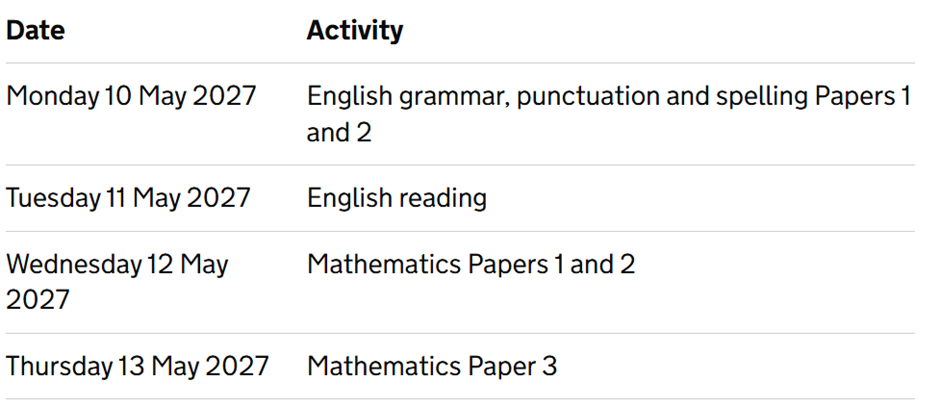Click Mathematics Papers 1 and 2 cell
Image resolution: width=940 pixels, height=406 pixels.
pos(471,264)
